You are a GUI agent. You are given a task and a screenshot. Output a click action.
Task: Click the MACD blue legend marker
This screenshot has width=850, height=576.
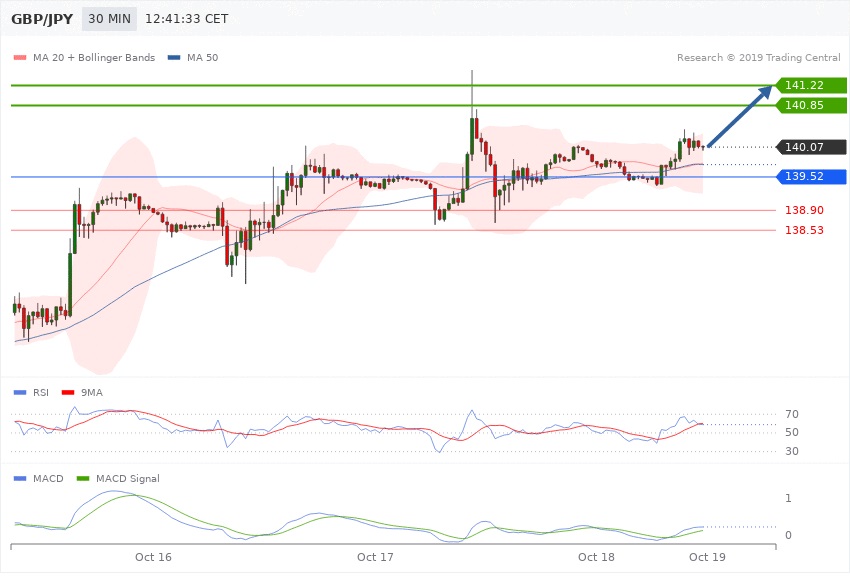tap(20, 478)
